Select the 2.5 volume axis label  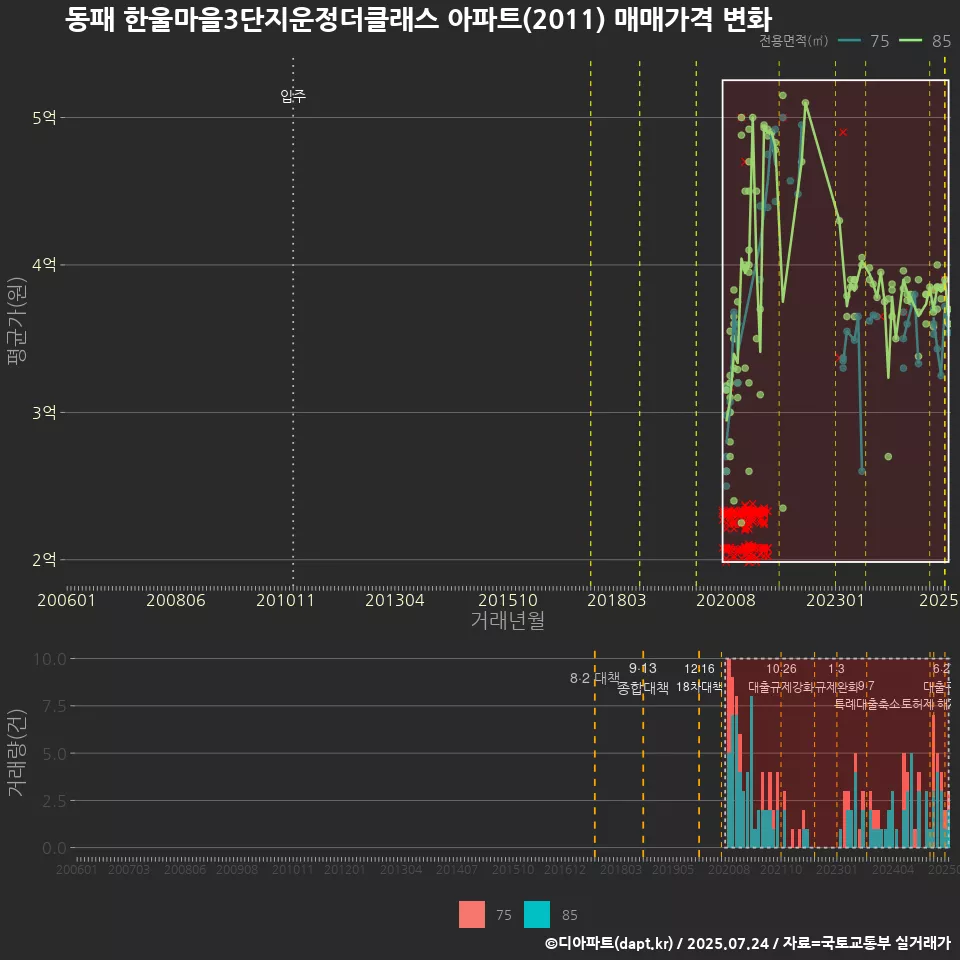(x=54, y=801)
